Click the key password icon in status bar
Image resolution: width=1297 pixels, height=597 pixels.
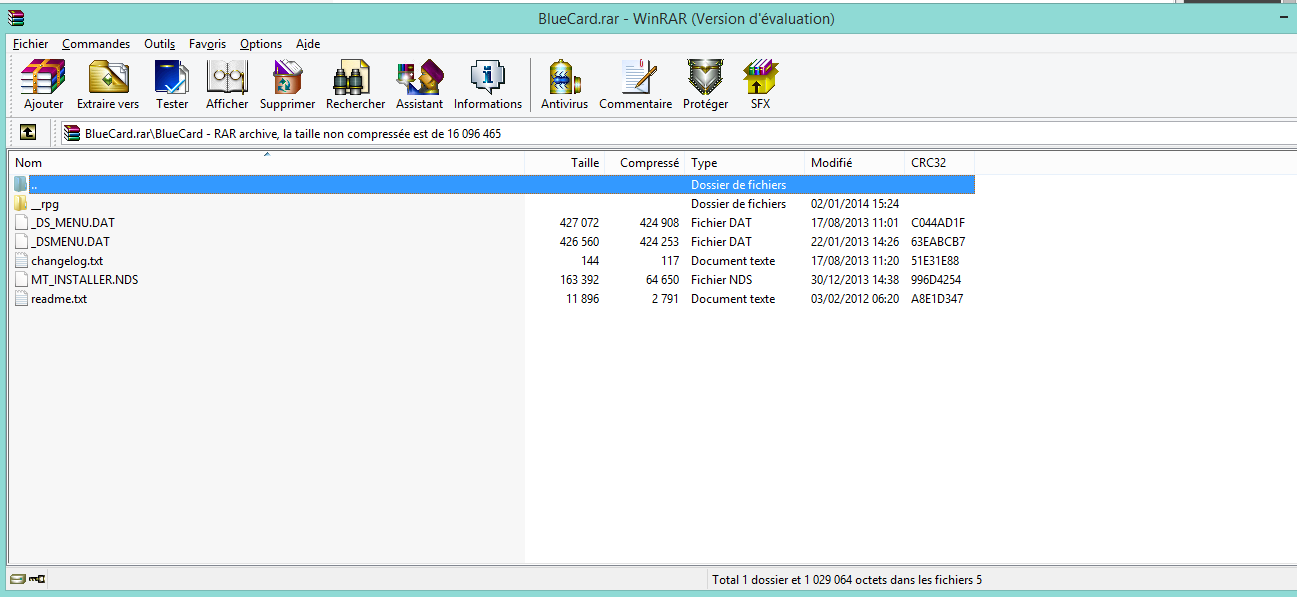pyautogui.click(x=38, y=579)
